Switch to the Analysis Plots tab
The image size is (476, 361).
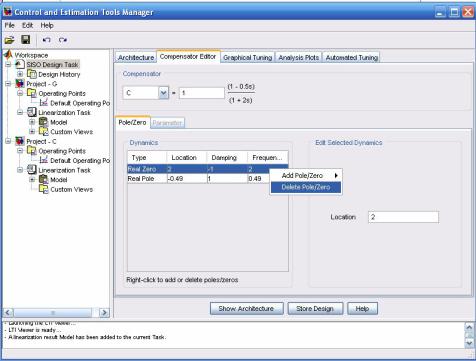click(299, 57)
